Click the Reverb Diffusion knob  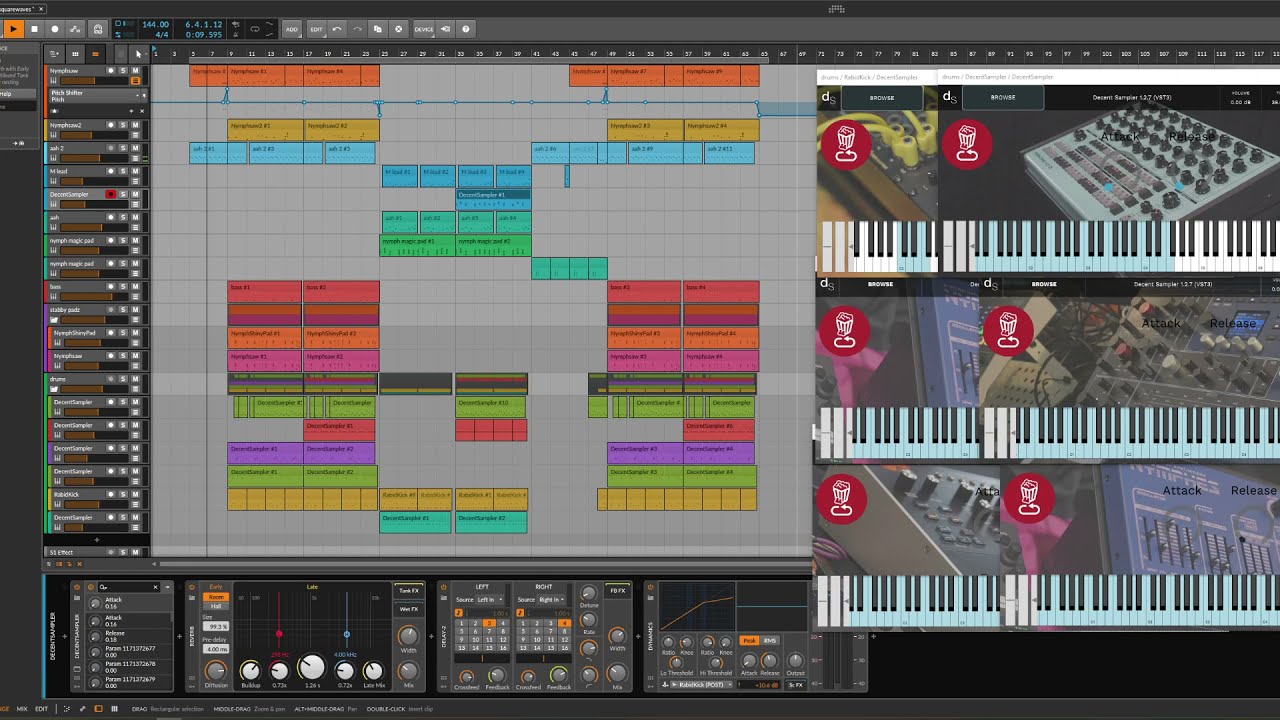(x=216, y=670)
